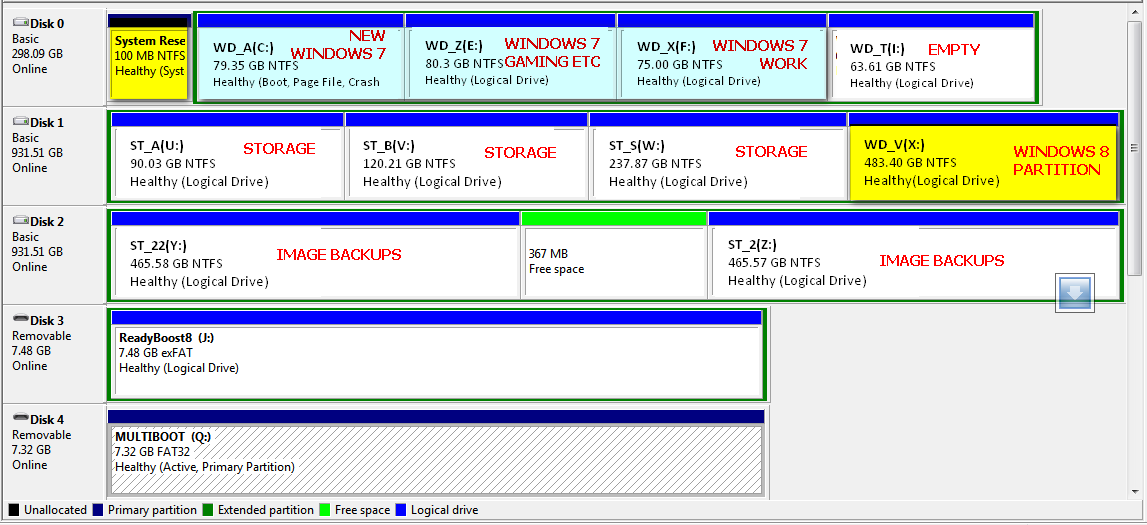Select the WD_V (X:) Windows 8 partition

[983, 162]
